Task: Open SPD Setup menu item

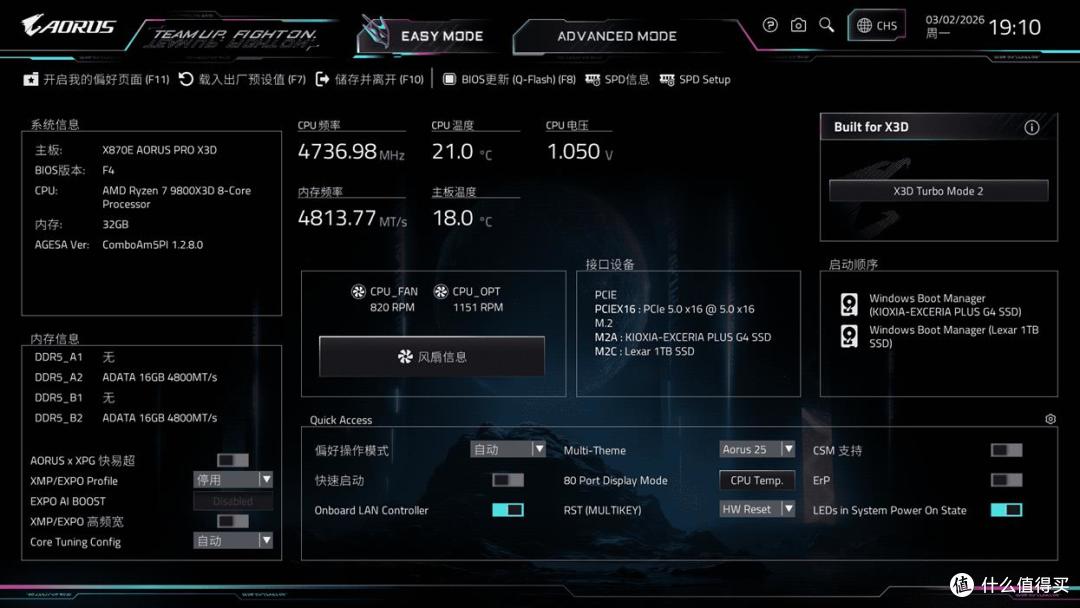Action: tap(695, 80)
